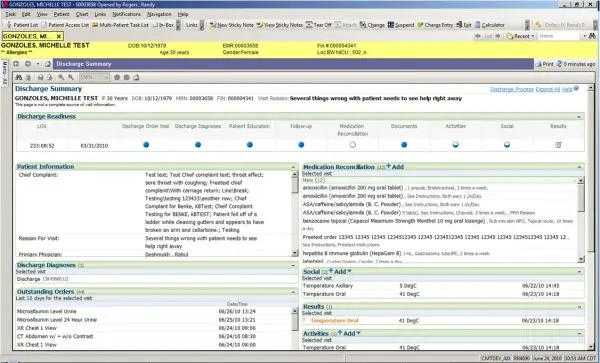Viewport: 600px width, 363px height.
Task: Click the binoculars patient search icon
Action: [x=592, y=36]
